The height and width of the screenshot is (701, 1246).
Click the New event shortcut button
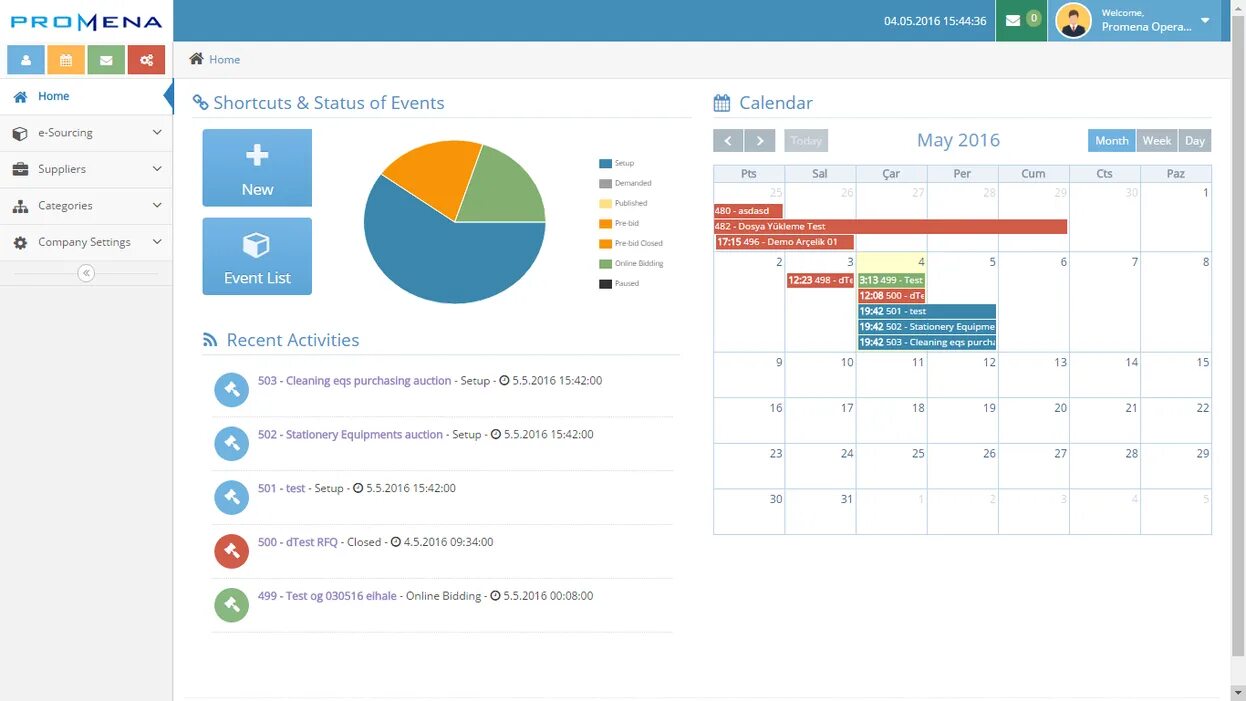[257, 168]
